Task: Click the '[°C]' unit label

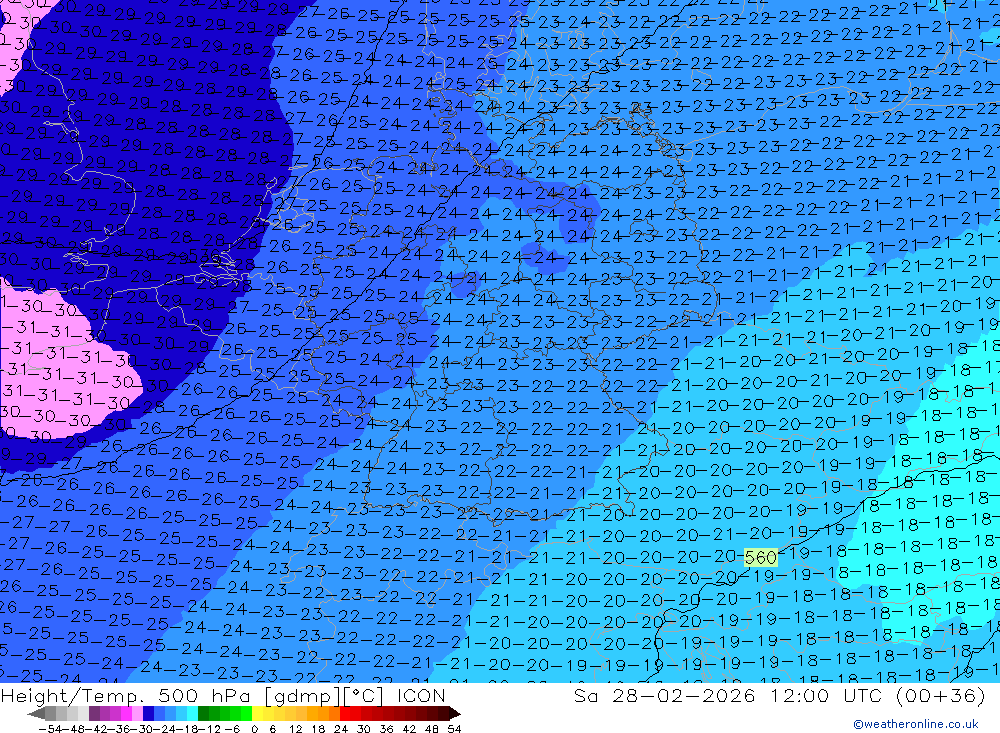Action: (x=362, y=695)
